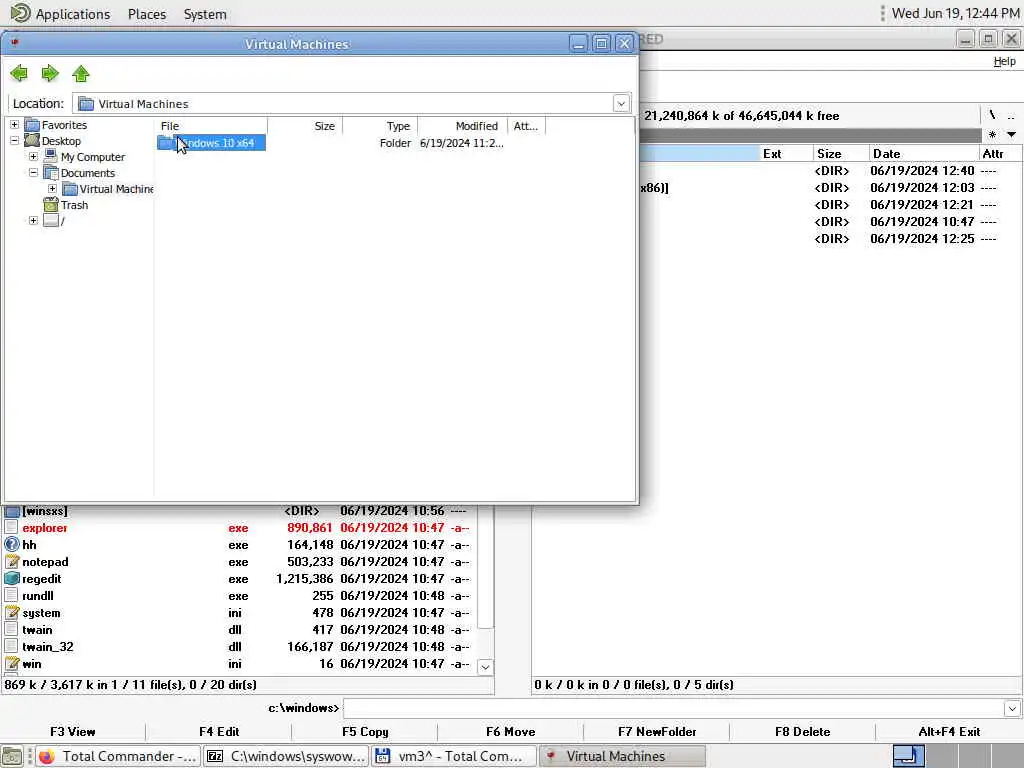
Task: Select the Windows 10 x64 folder
Action: [x=211, y=142]
